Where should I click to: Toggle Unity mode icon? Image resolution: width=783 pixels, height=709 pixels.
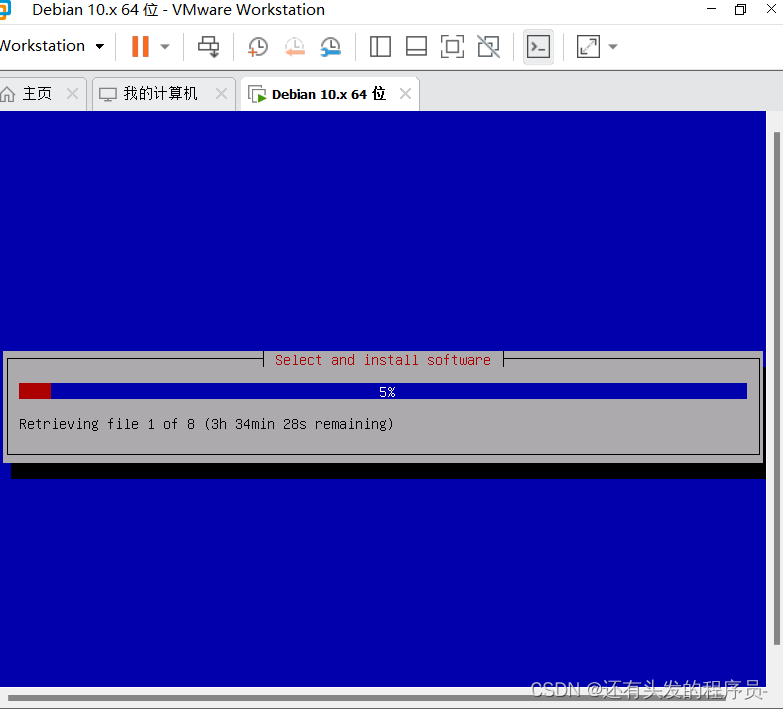point(488,46)
